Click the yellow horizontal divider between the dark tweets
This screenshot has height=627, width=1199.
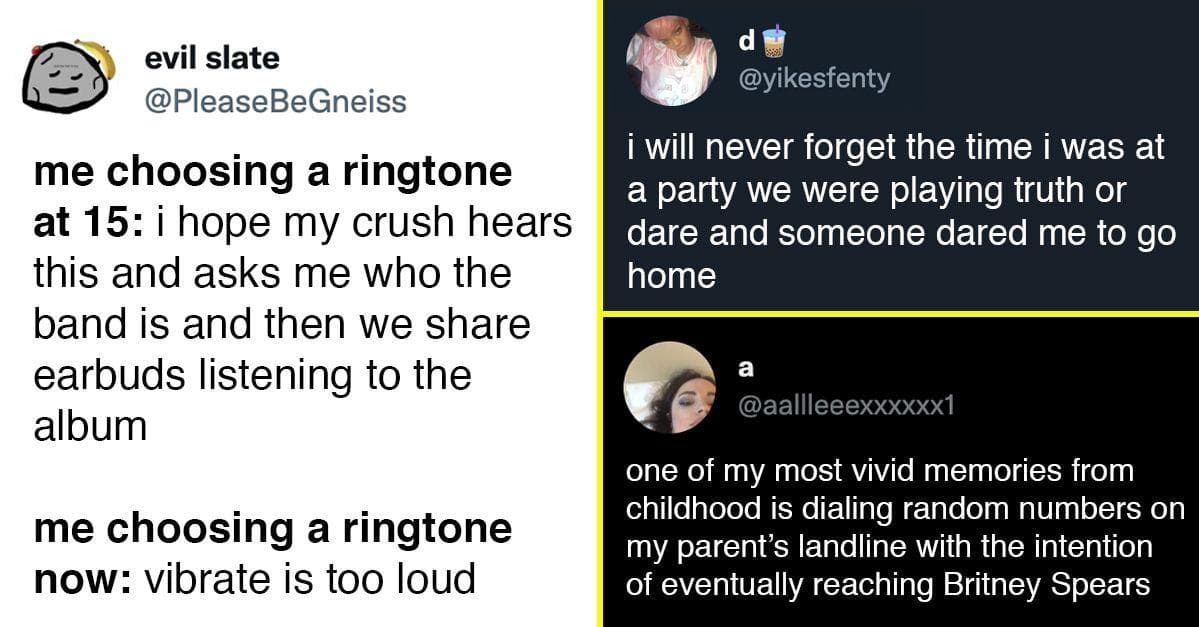pos(900,313)
